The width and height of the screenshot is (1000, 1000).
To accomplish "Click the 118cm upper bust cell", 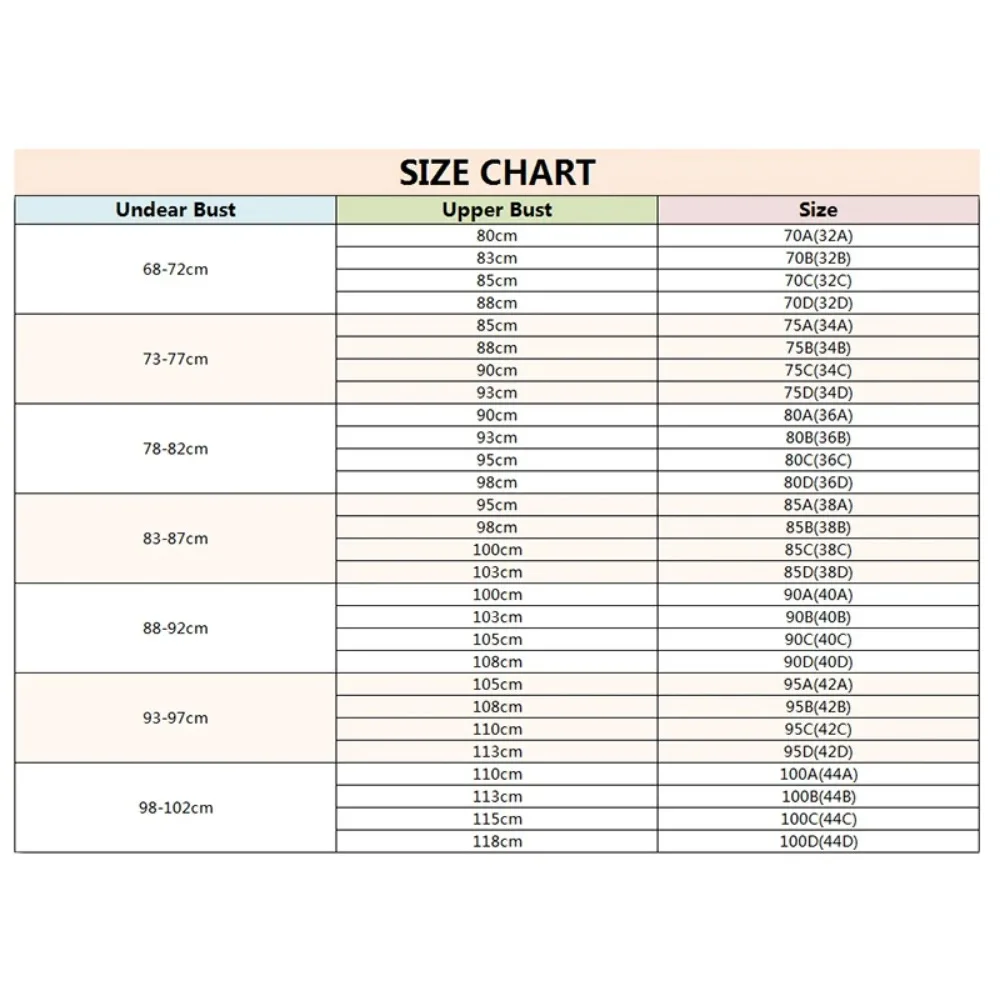I will 497,841.
